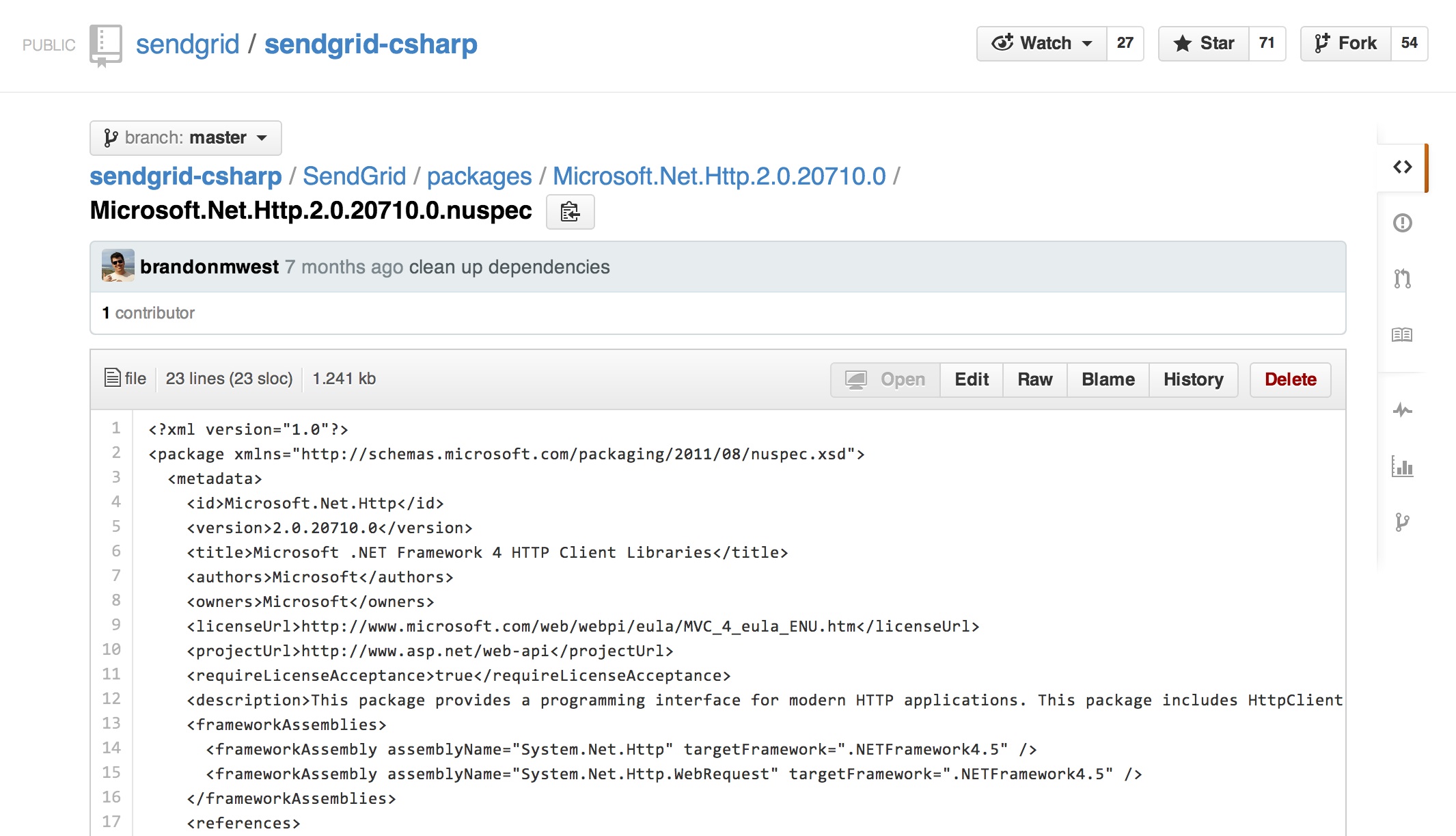1456x836 pixels.
Task: Navigate to packages folder breadcrumb
Action: pos(480,176)
